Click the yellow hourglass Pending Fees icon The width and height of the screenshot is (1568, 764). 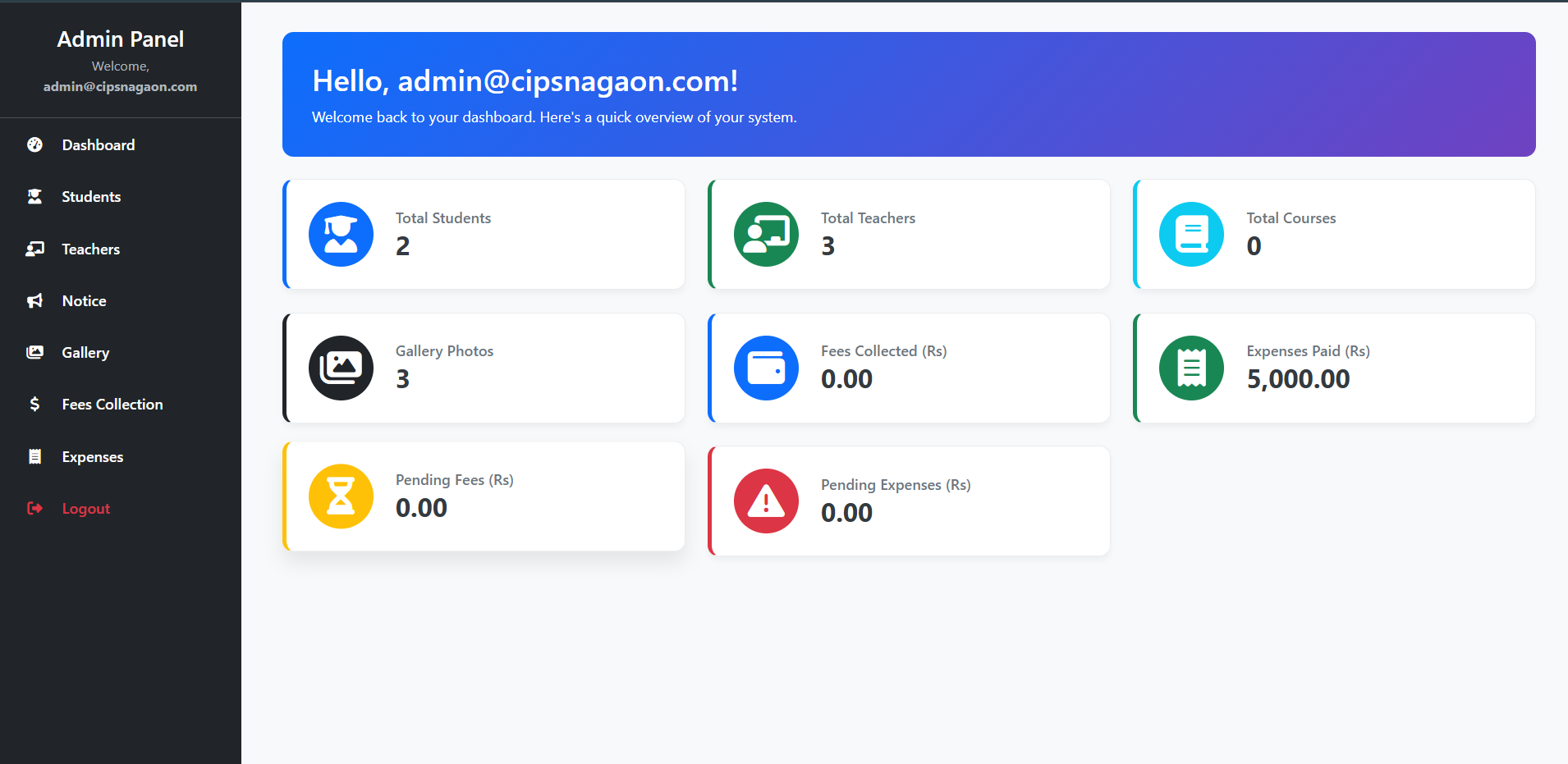341,496
